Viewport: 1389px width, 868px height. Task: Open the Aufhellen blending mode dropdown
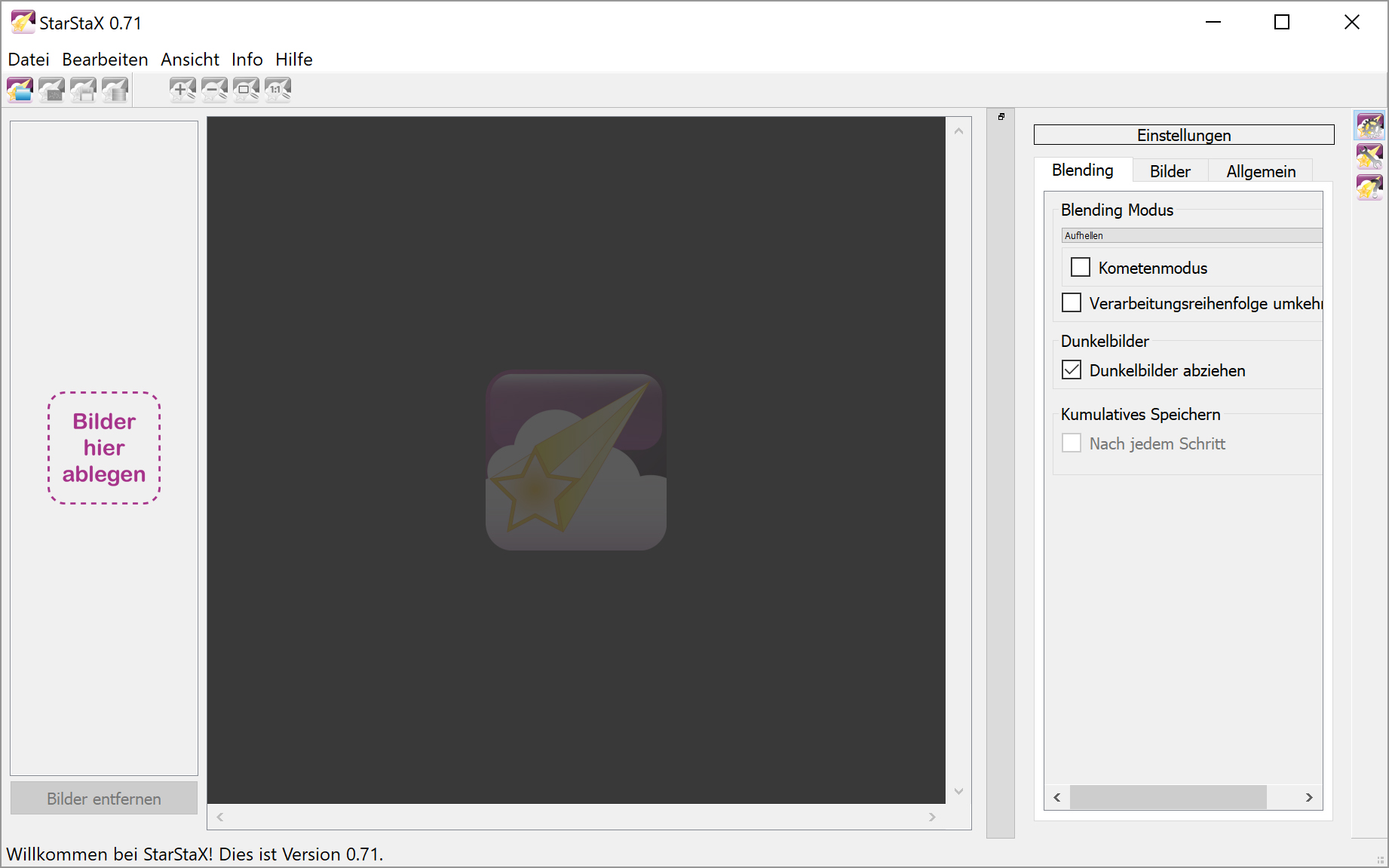[x=1191, y=235]
